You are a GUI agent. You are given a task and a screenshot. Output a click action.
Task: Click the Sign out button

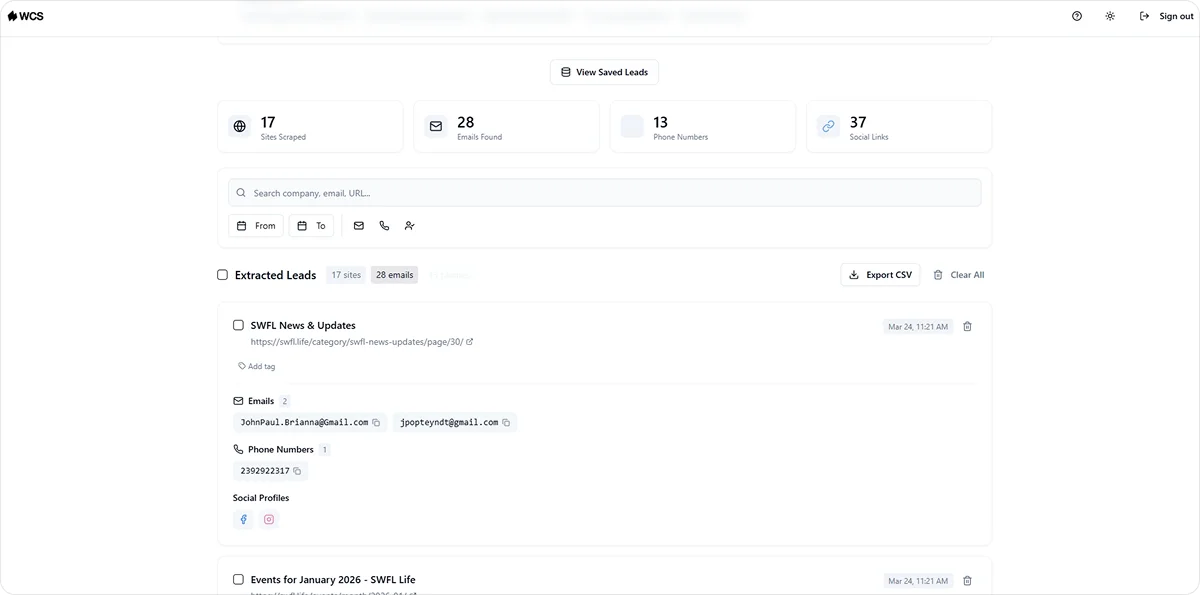click(1166, 16)
